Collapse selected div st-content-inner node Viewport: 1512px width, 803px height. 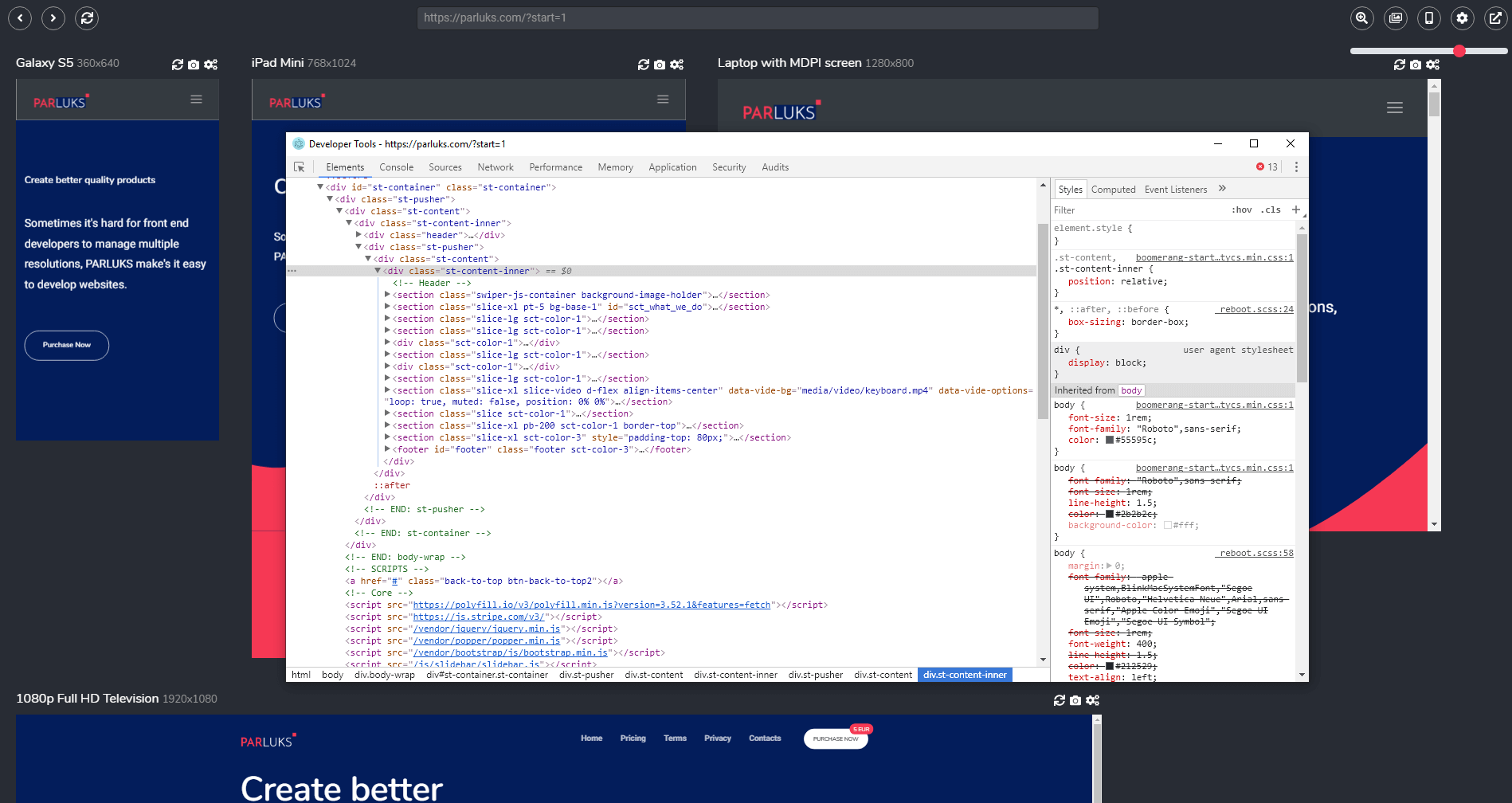(x=378, y=271)
